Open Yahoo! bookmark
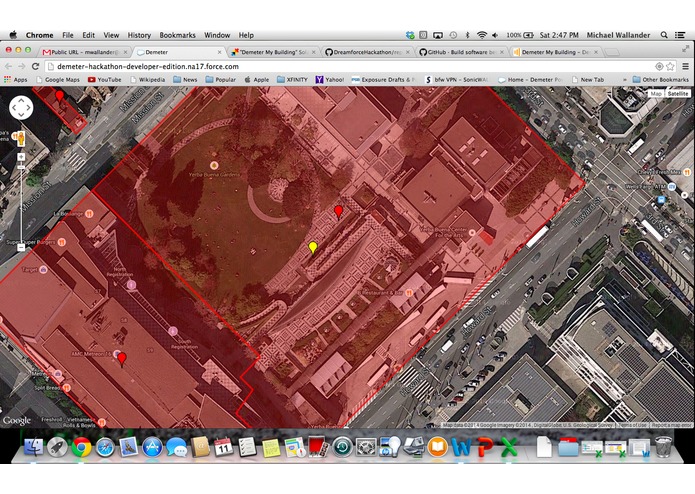Viewport: 695px width, 494px height. click(x=330, y=80)
